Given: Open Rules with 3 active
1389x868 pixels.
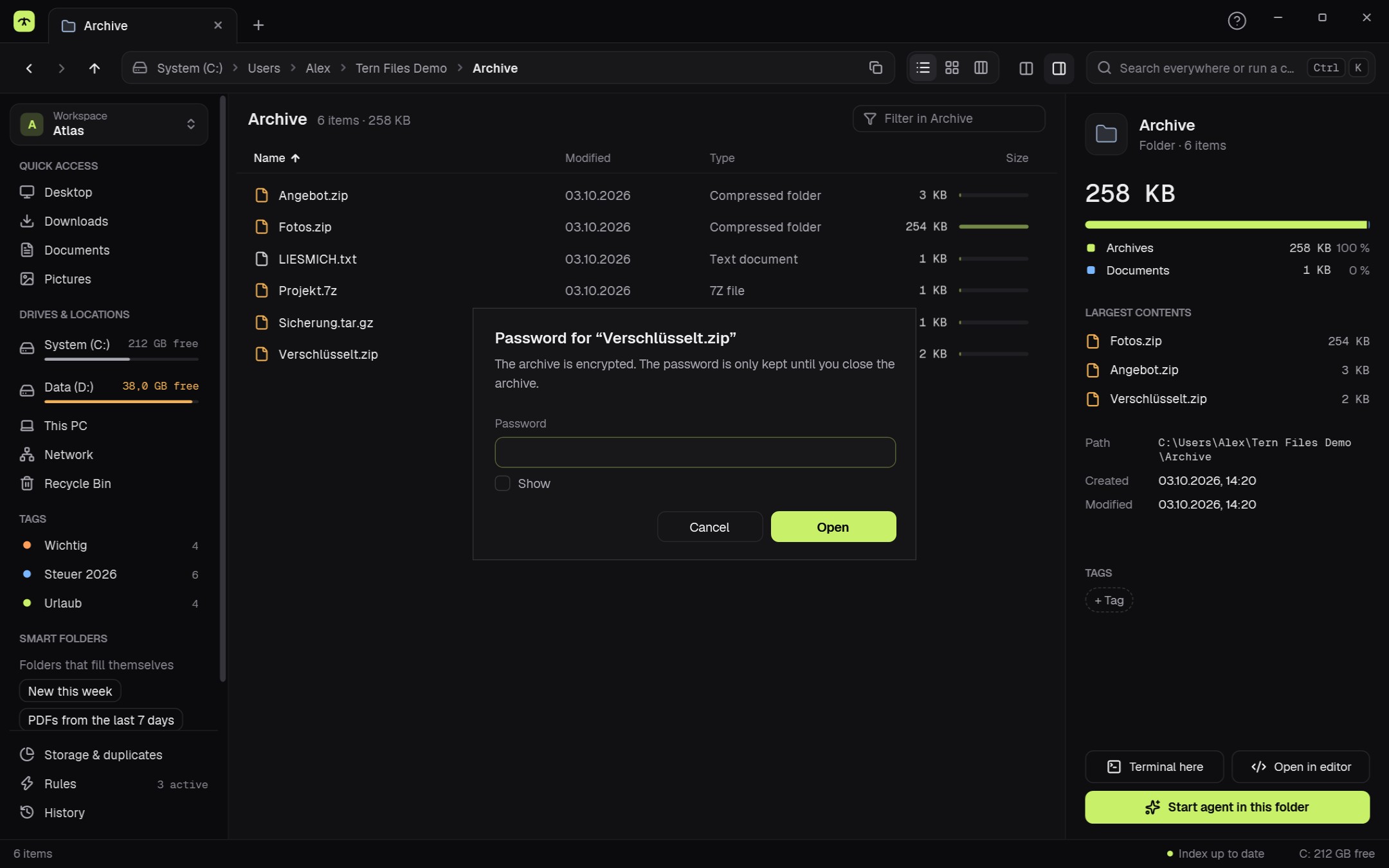Looking at the screenshot, I should (x=109, y=784).
